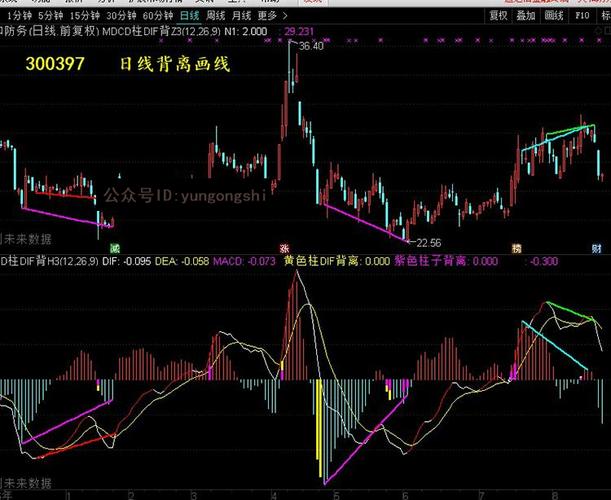Click the red 涨 event marker

point(284,248)
